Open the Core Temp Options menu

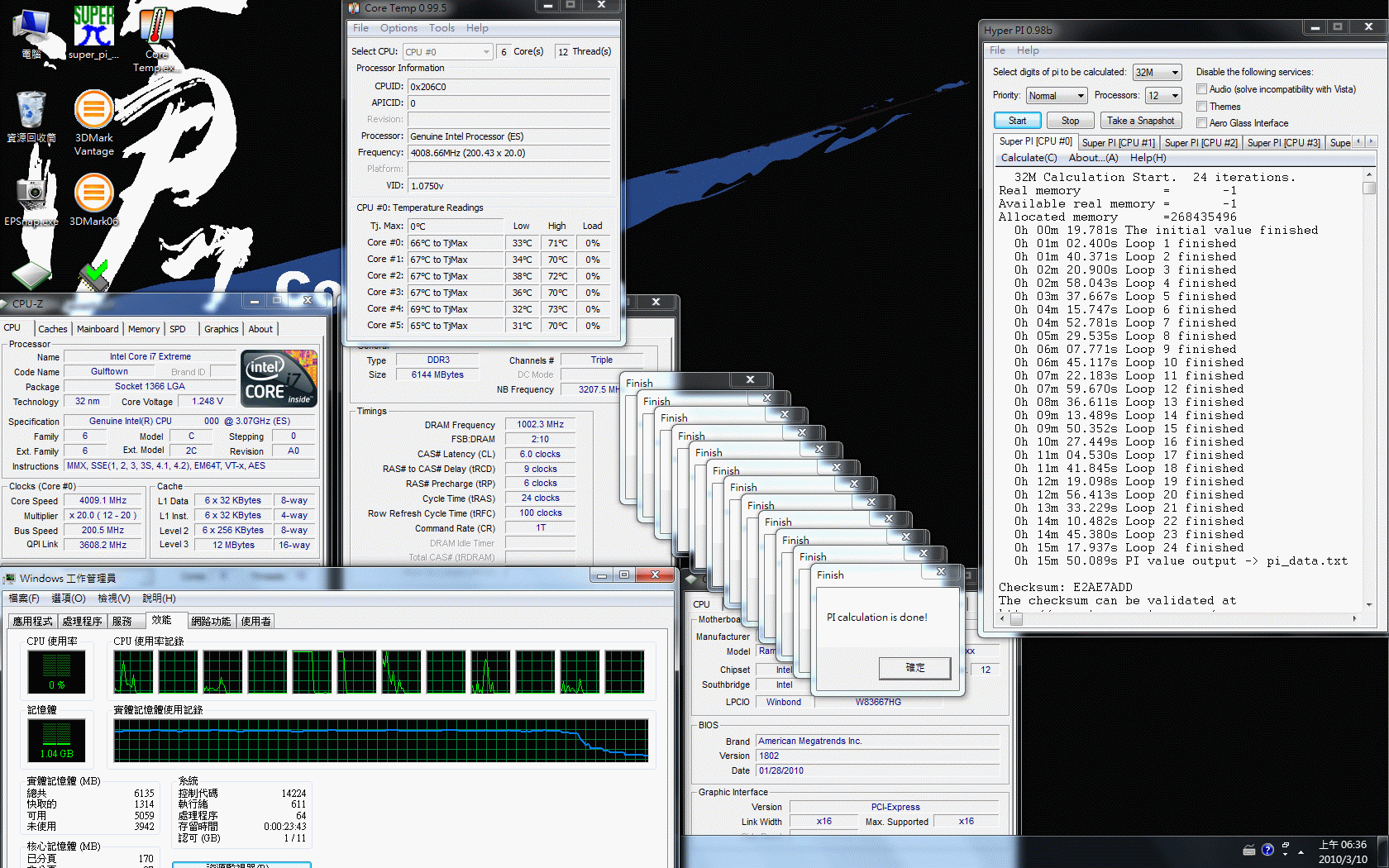(x=399, y=28)
